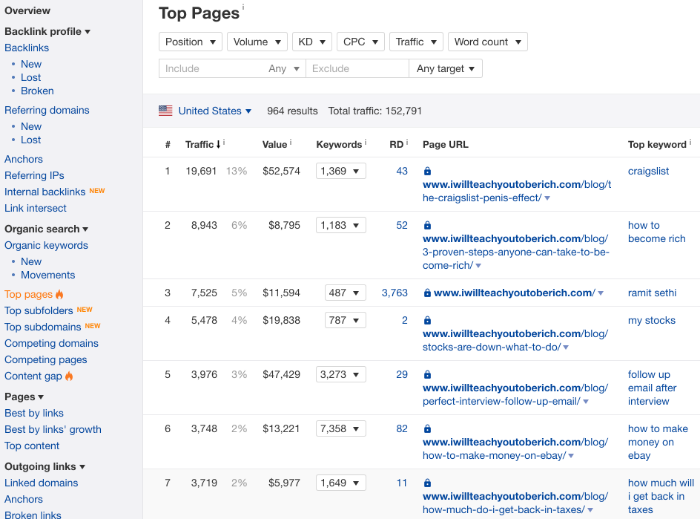Click the info icon next to the Top Pages title
The width and height of the screenshot is (700, 519).
tap(243, 7)
